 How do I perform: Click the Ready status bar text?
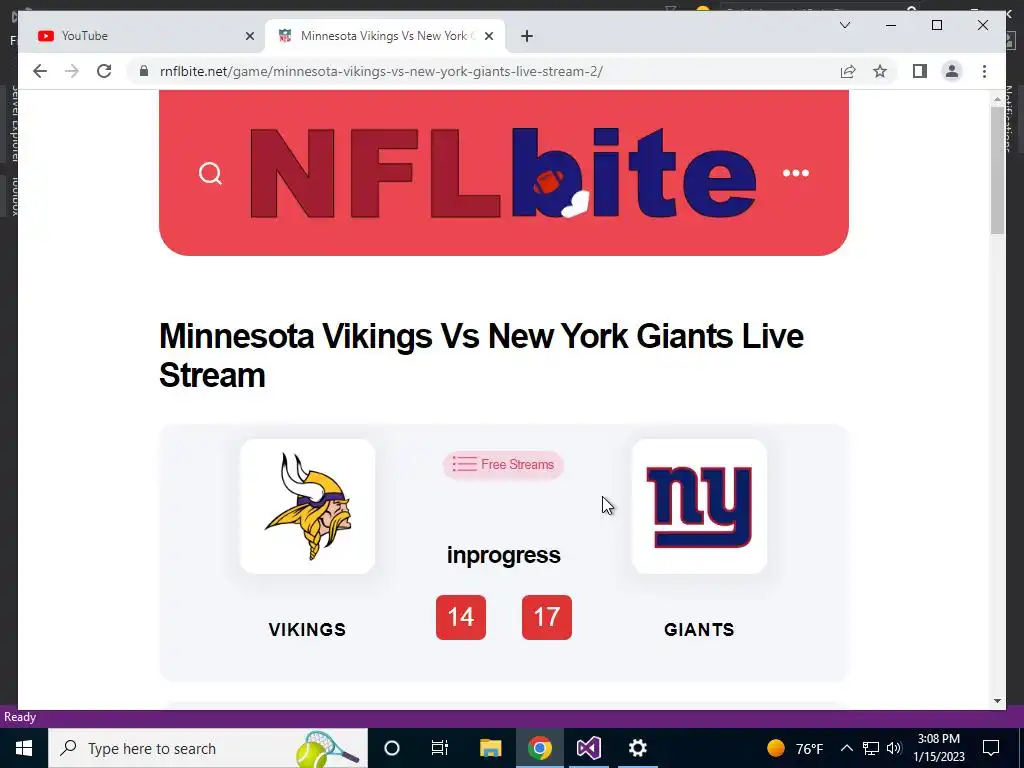click(x=20, y=717)
